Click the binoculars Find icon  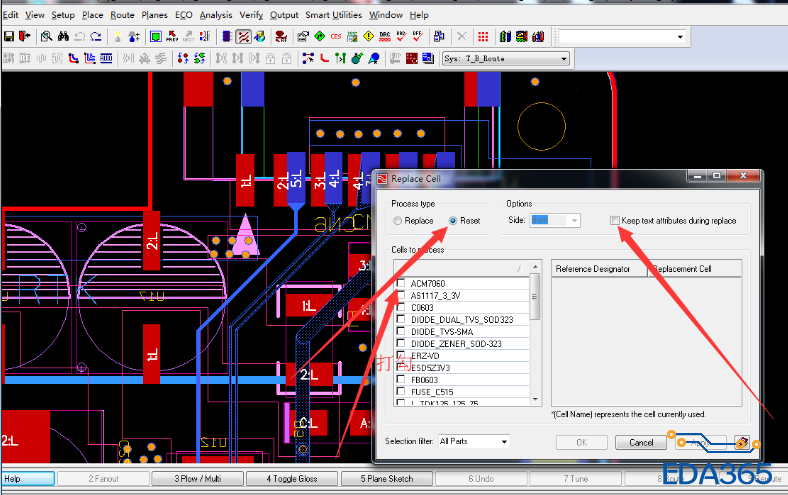coord(63,37)
